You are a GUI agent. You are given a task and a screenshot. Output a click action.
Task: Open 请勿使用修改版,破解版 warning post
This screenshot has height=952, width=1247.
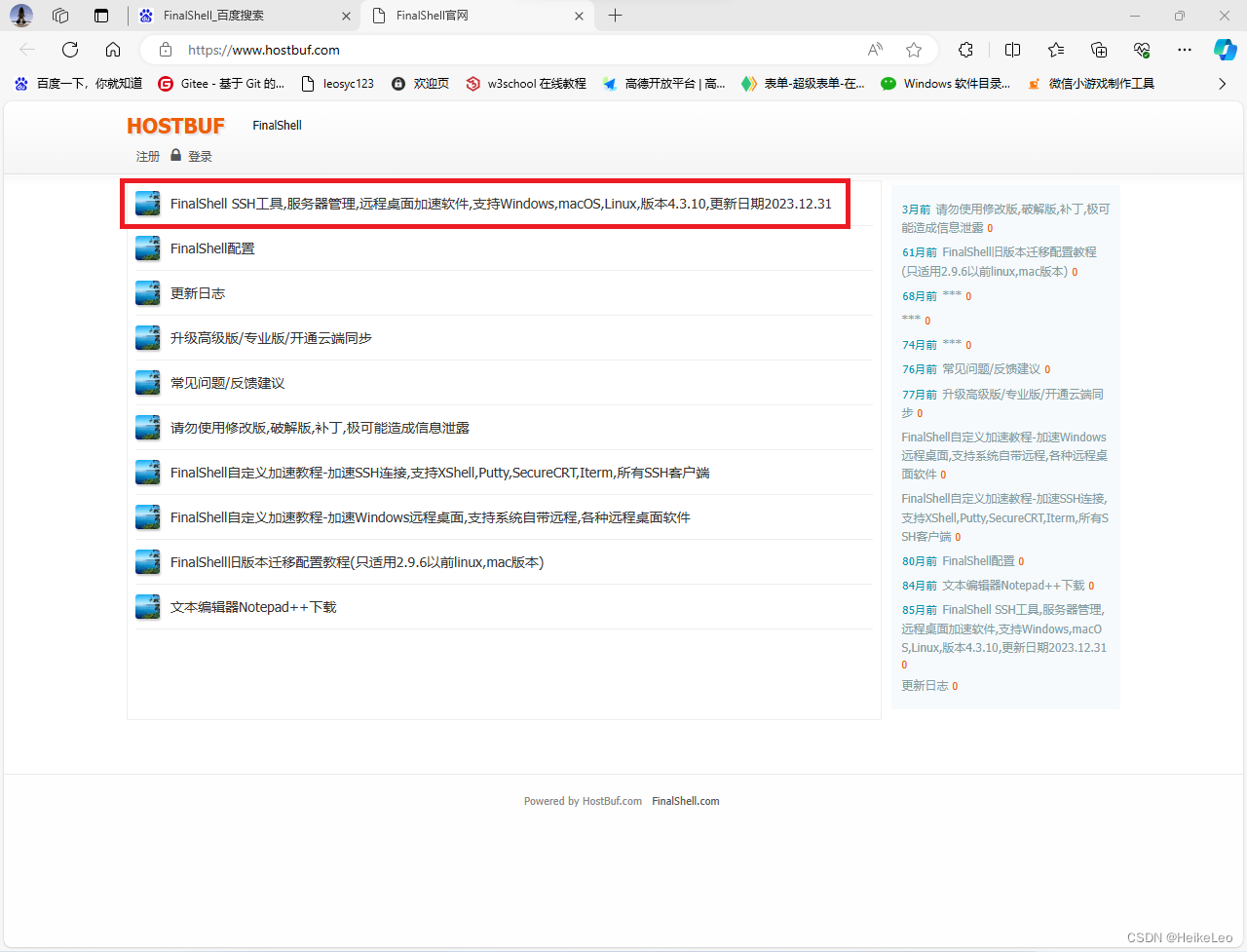tap(320, 428)
